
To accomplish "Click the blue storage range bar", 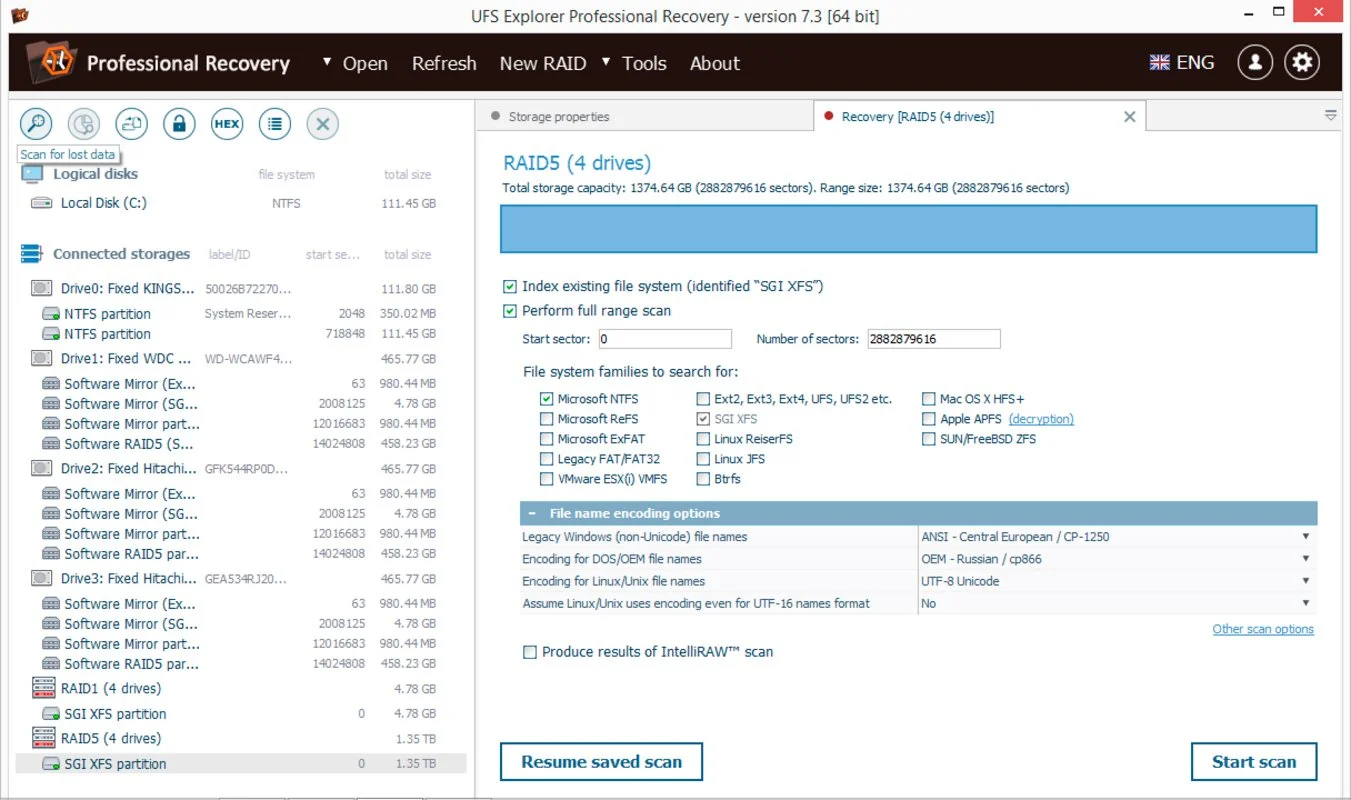I will [908, 229].
